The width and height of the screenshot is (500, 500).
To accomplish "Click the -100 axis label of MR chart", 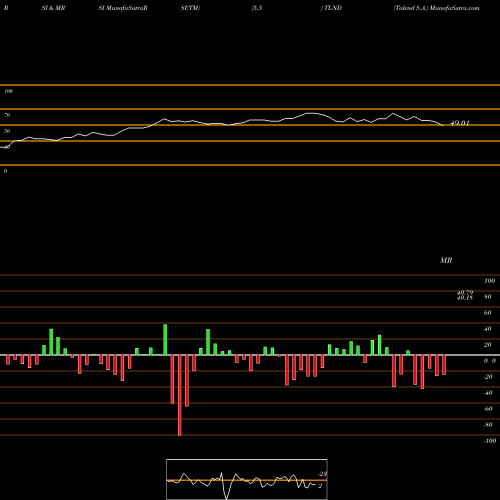I will 490,441.
